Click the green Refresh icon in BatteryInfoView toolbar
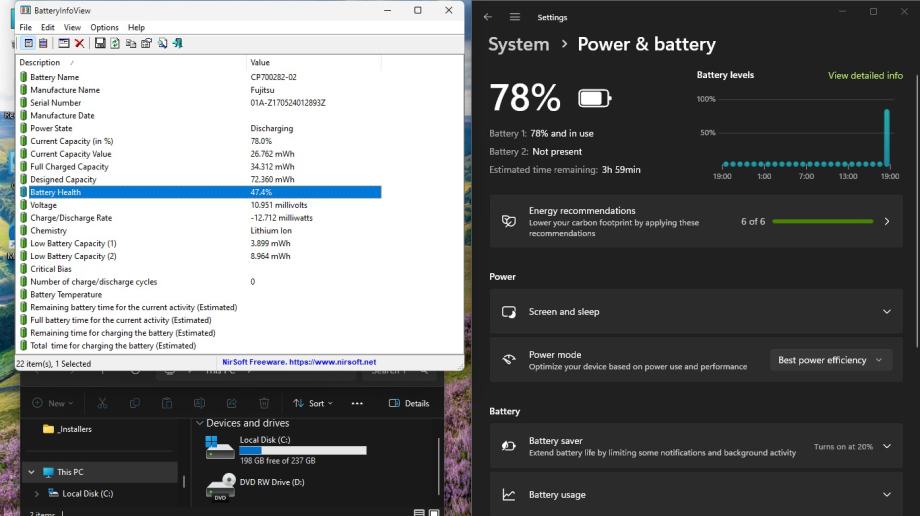Image resolution: width=920 pixels, height=516 pixels. 115,43
